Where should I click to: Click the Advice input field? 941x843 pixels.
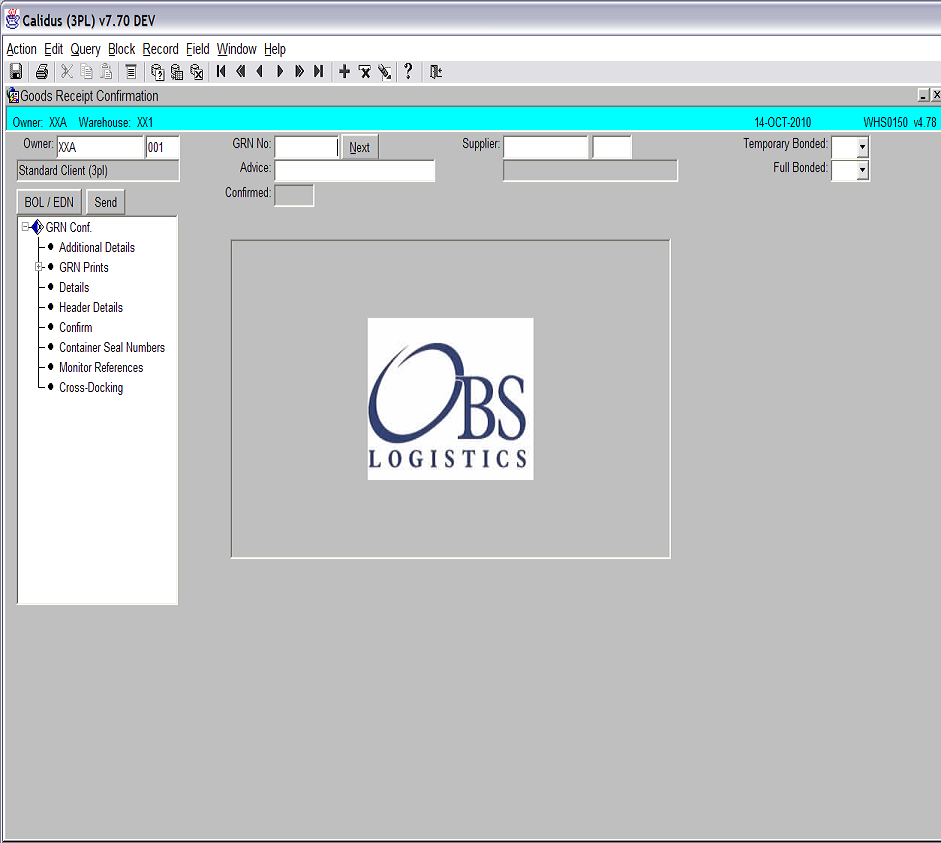click(354, 170)
